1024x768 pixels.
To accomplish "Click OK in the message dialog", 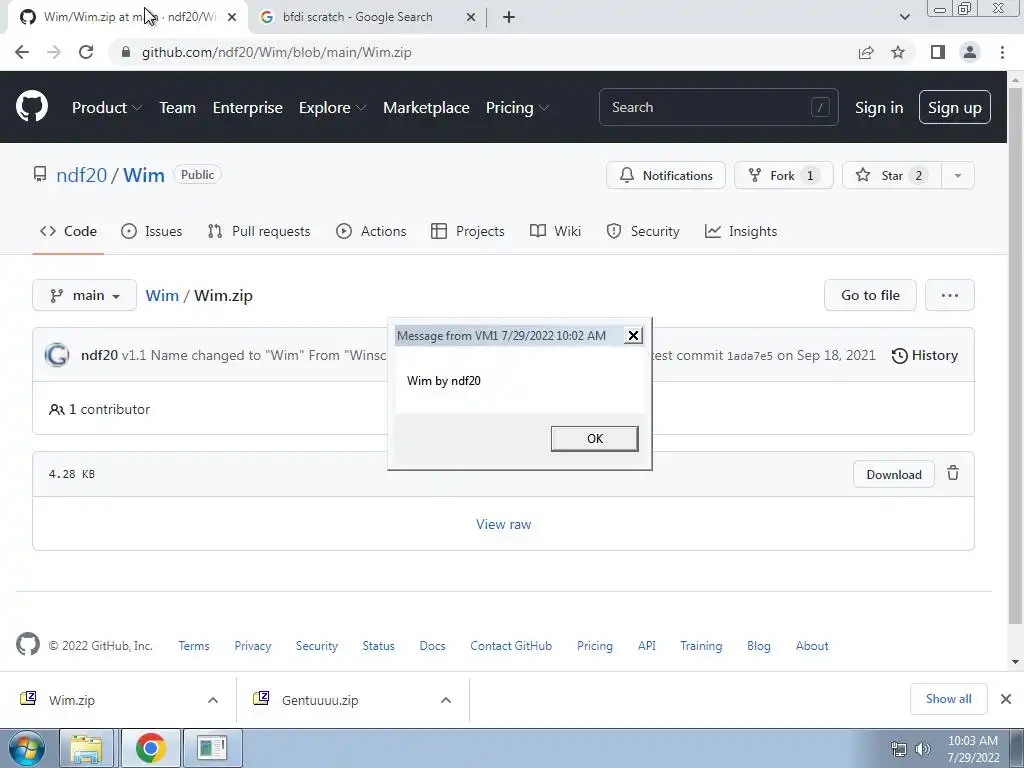I will [594, 438].
